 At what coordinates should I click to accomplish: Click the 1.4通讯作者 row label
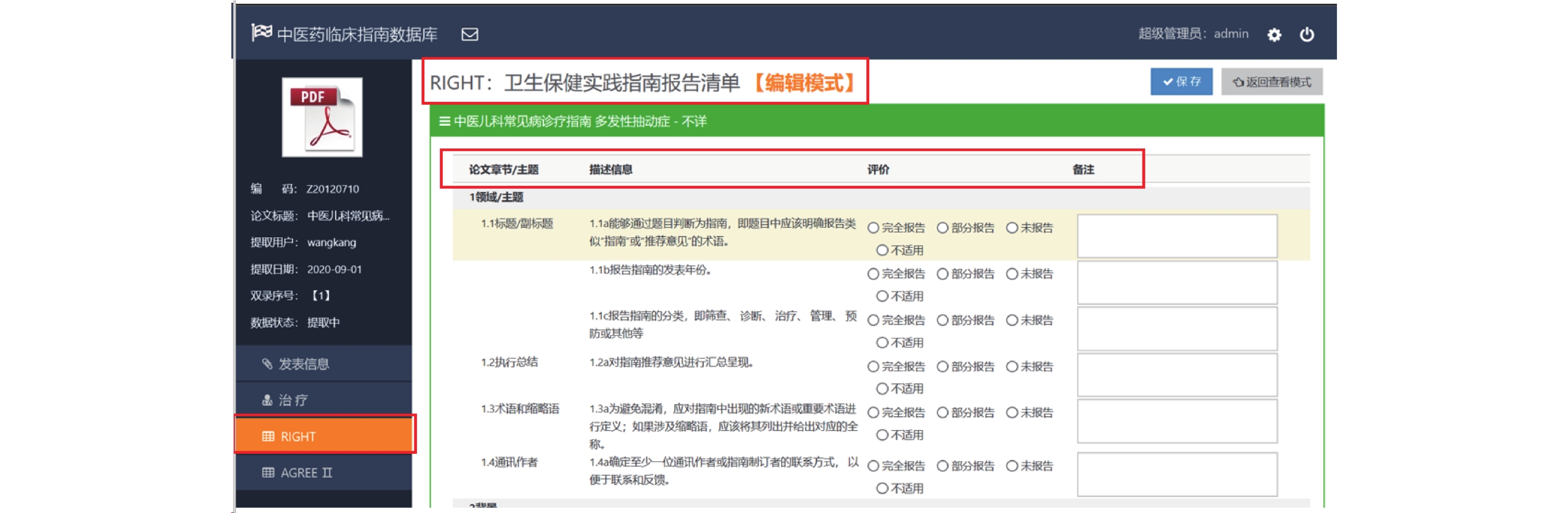(x=509, y=462)
